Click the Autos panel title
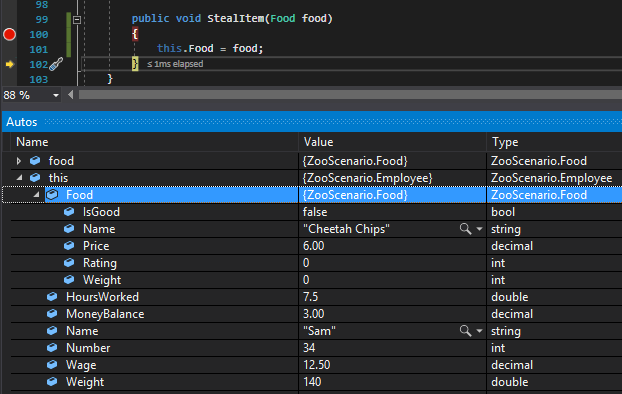 pos(22,122)
